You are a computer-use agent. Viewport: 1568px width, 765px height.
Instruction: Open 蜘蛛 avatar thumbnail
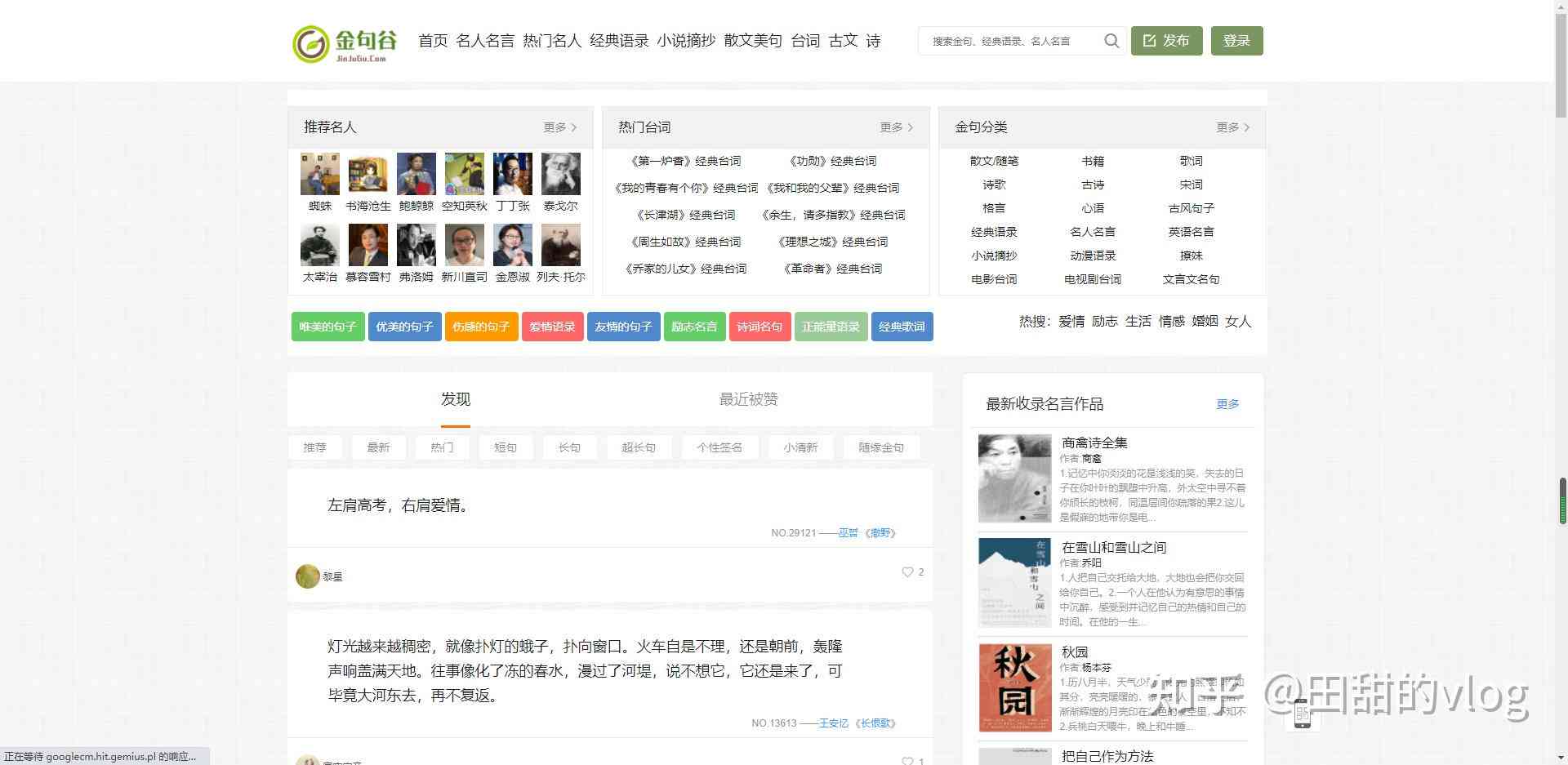pyautogui.click(x=320, y=174)
